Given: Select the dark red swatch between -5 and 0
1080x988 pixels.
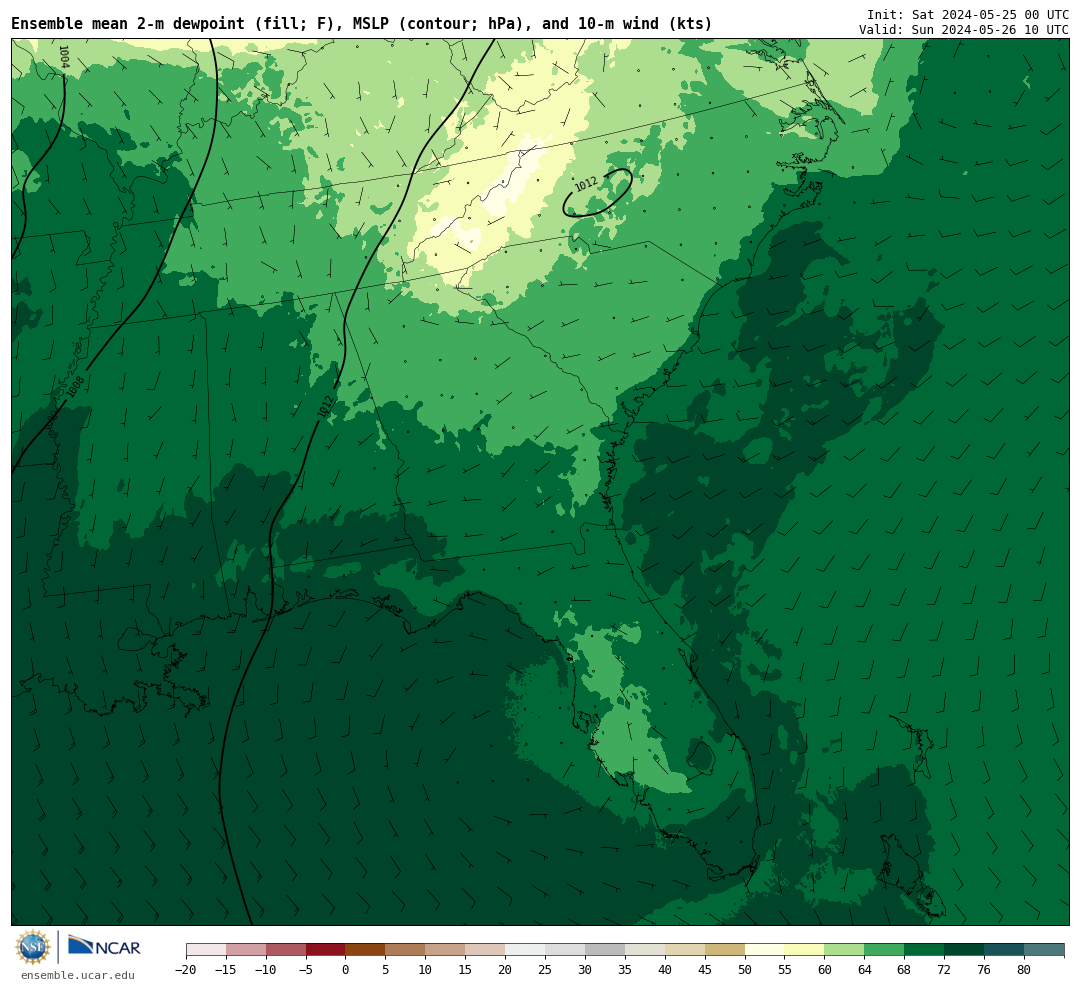Looking at the screenshot, I should (x=326, y=950).
